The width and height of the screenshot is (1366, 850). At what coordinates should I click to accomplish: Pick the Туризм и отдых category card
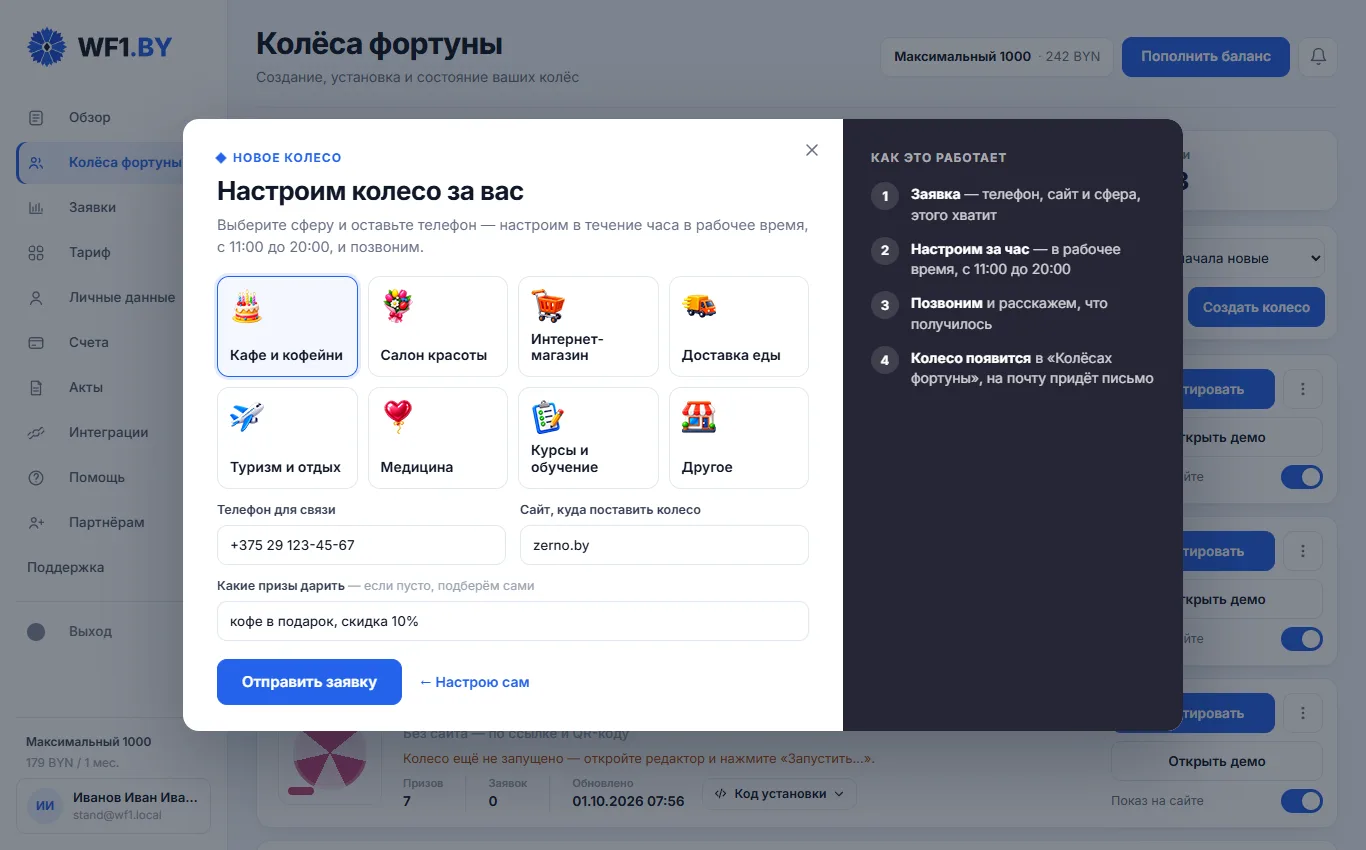point(287,438)
